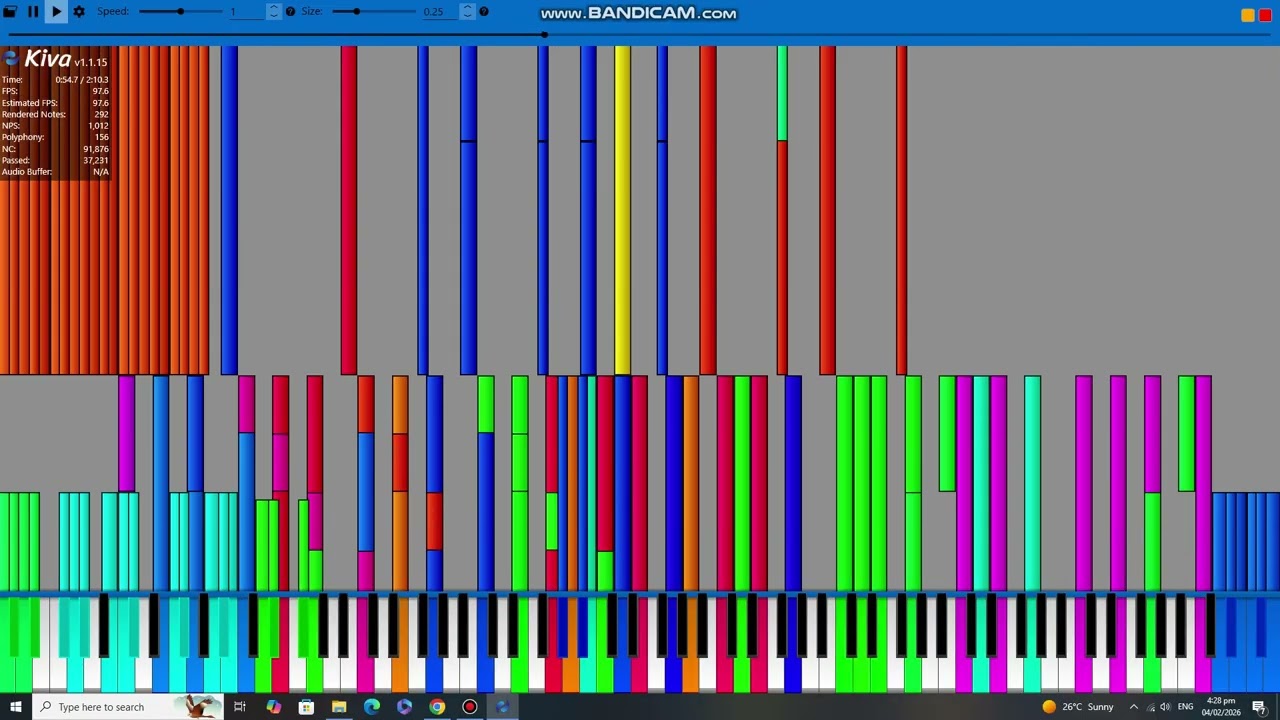Show help for Speed setting
The width and height of the screenshot is (1280, 720).
tap(290, 11)
